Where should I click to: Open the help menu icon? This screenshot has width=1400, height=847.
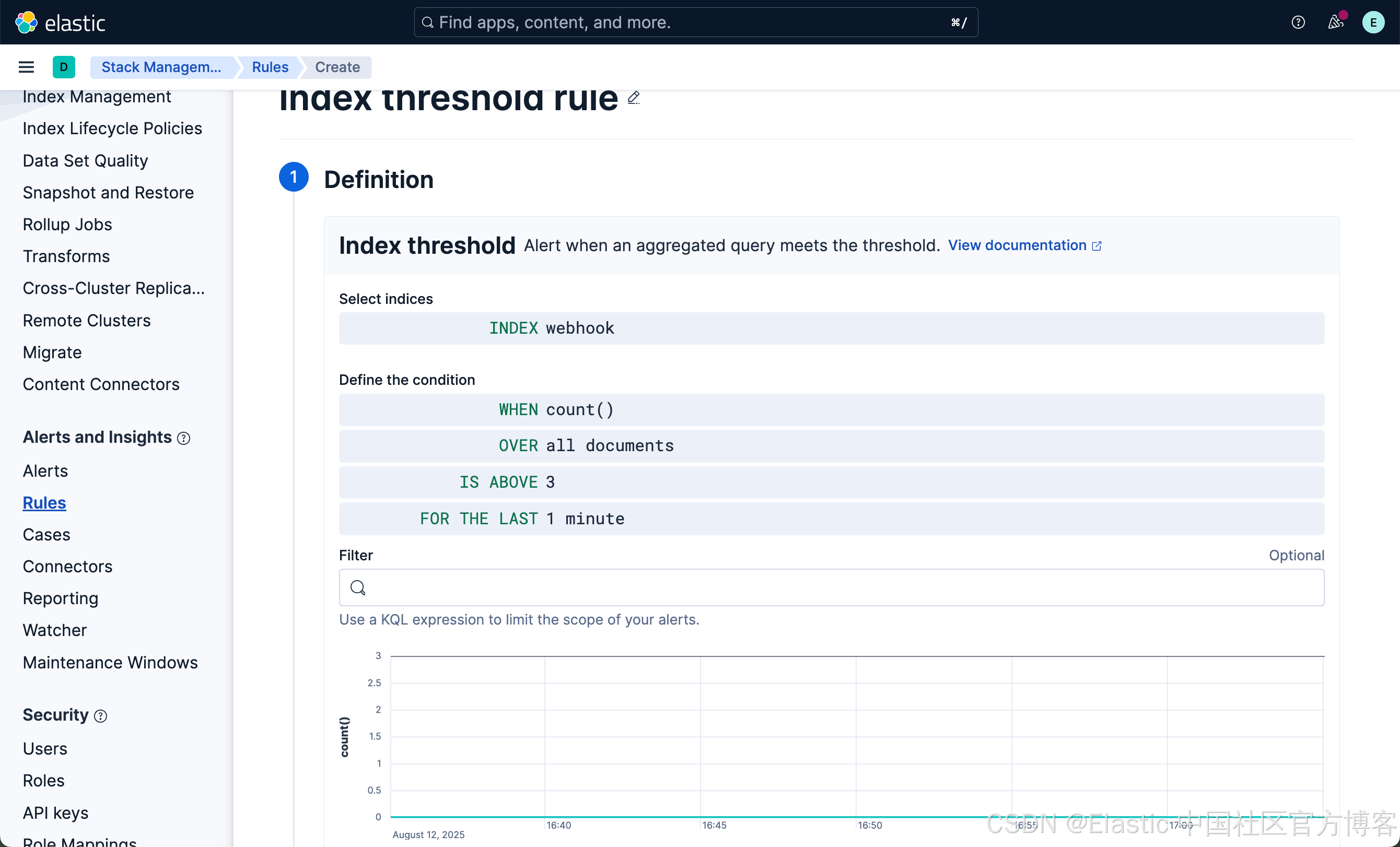coord(1298,22)
